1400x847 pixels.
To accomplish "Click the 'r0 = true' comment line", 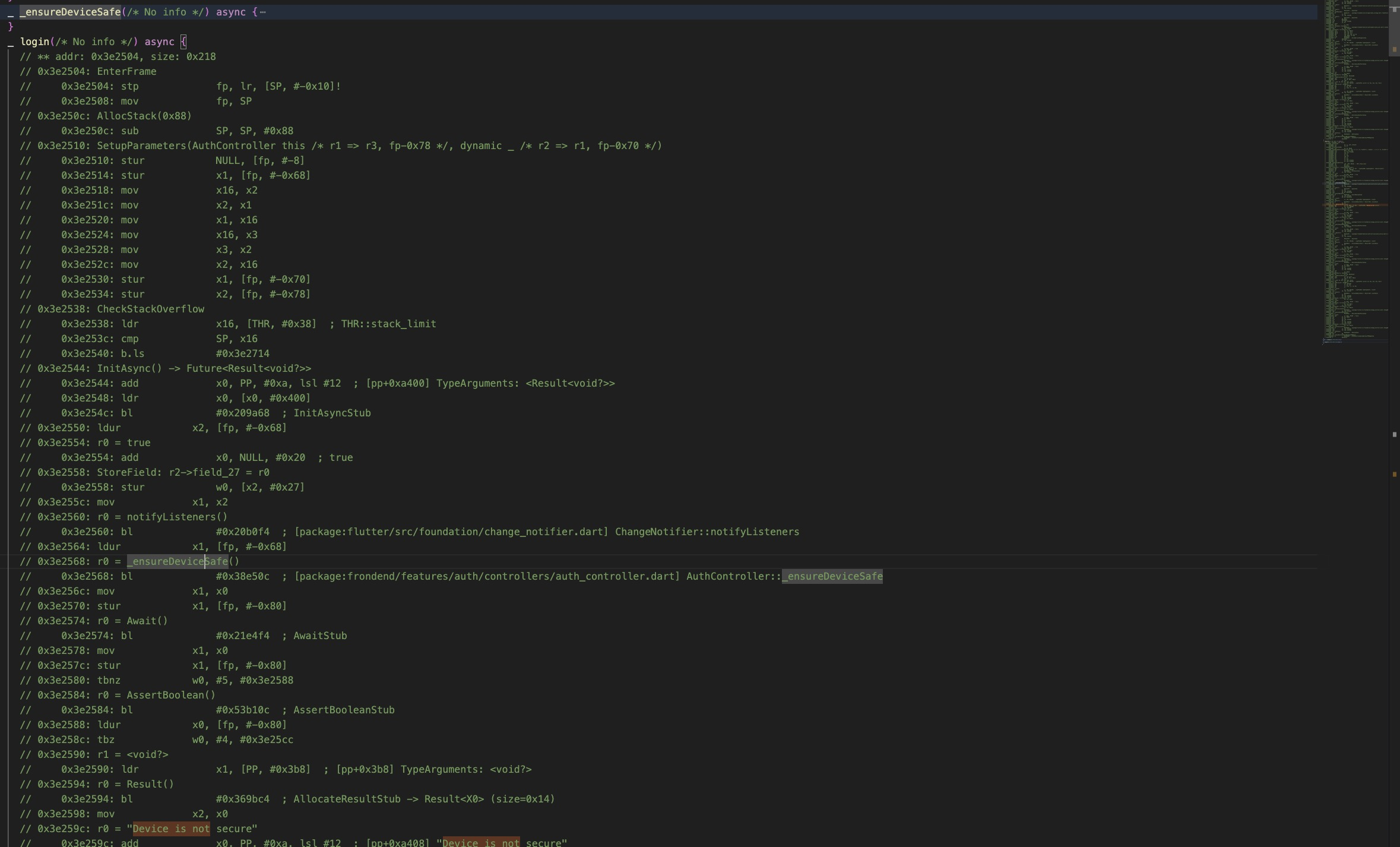I will pyautogui.click(x=85, y=443).
